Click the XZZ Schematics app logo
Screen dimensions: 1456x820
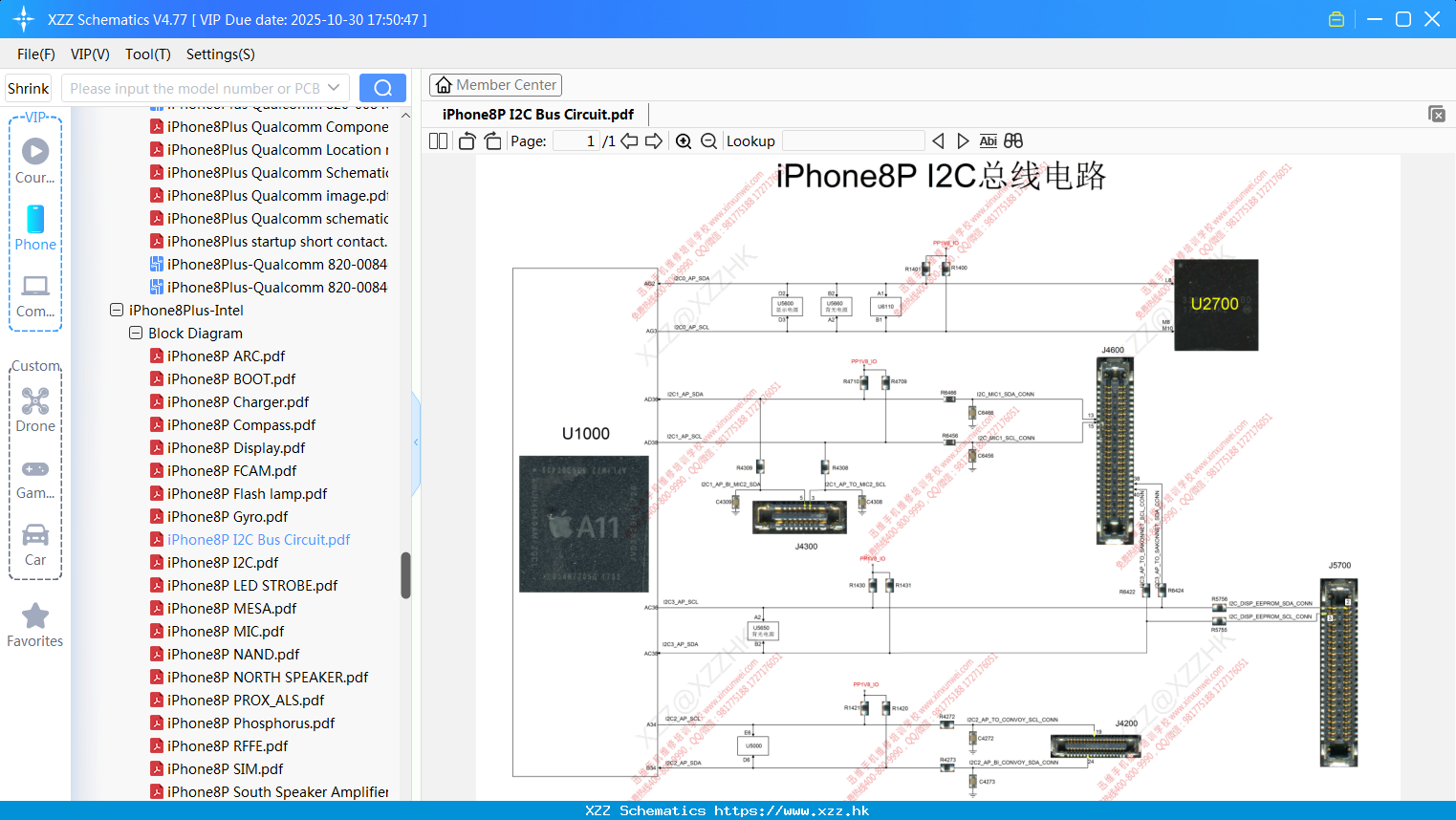(x=23, y=19)
